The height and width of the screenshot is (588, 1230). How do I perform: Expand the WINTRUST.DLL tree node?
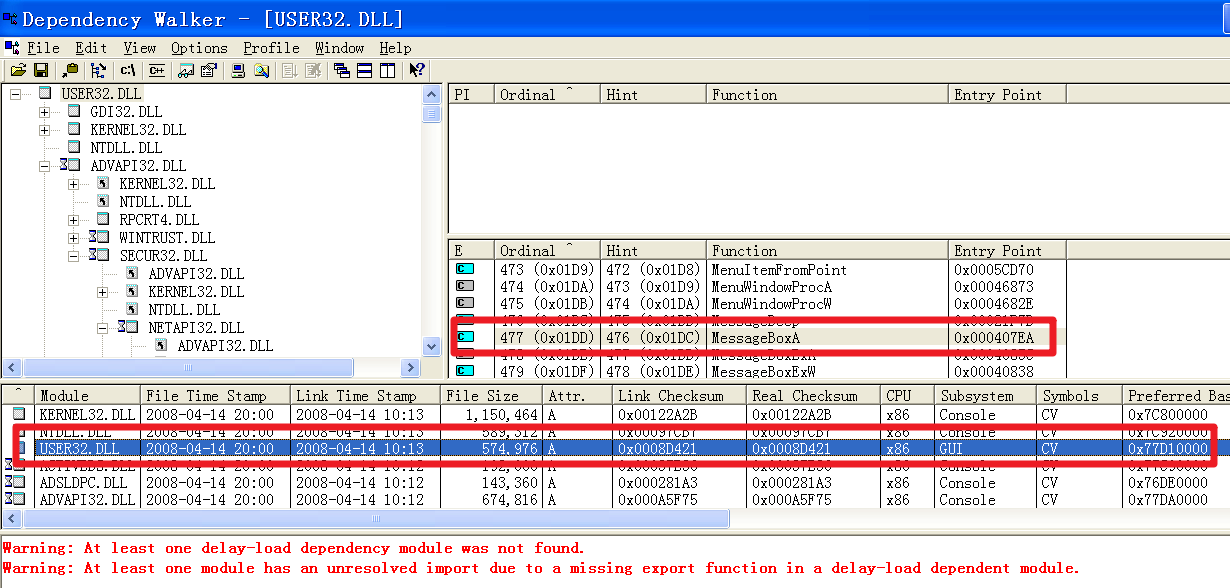(x=73, y=237)
